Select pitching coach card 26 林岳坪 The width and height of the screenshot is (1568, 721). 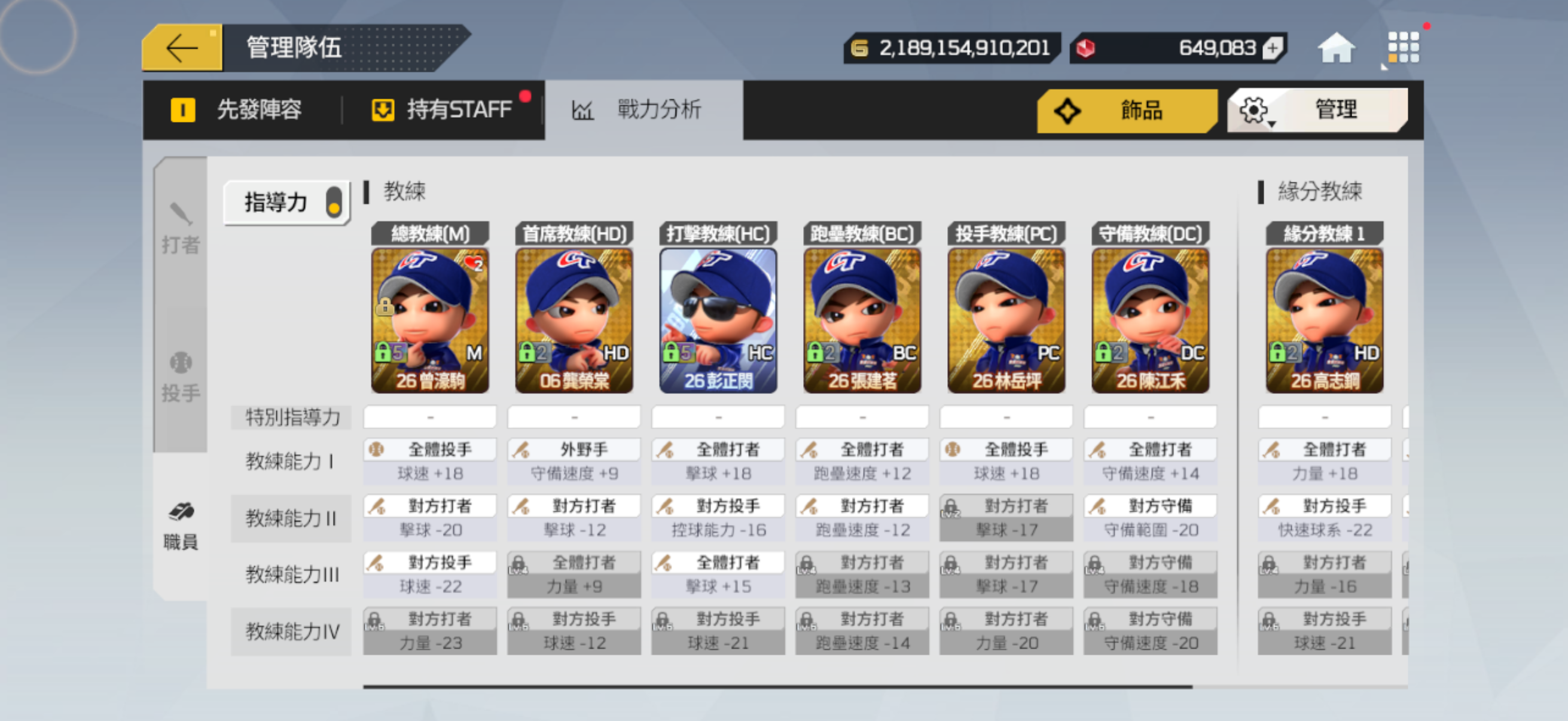click(1006, 320)
